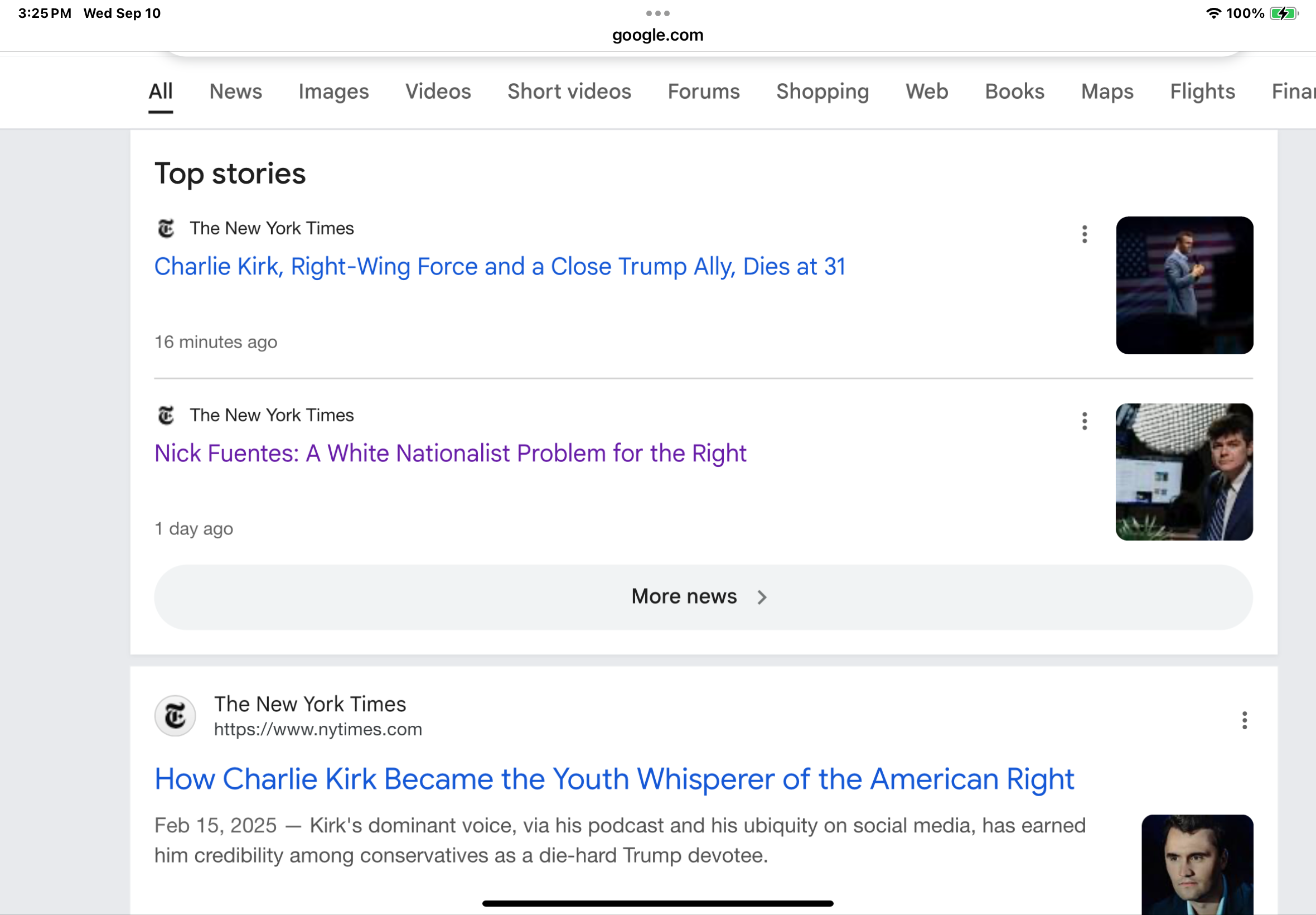Image resolution: width=1316 pixels, height=915 pixels.
Task: Tap the More news button
Action: click(x=703, y=598)
